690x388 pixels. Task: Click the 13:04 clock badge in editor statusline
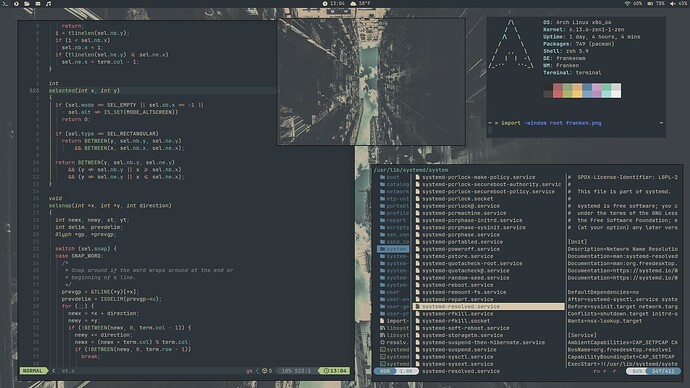pyautogui.click(x=335, y=371)
